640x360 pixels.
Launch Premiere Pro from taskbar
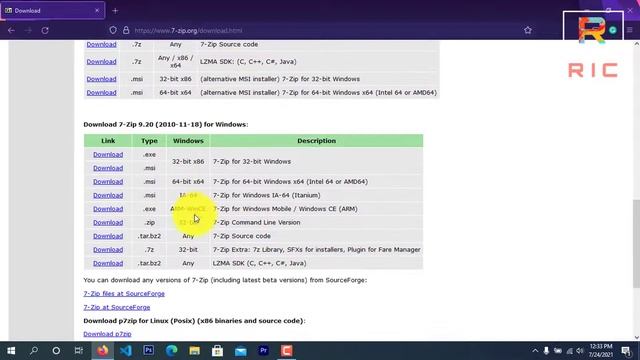263,351
